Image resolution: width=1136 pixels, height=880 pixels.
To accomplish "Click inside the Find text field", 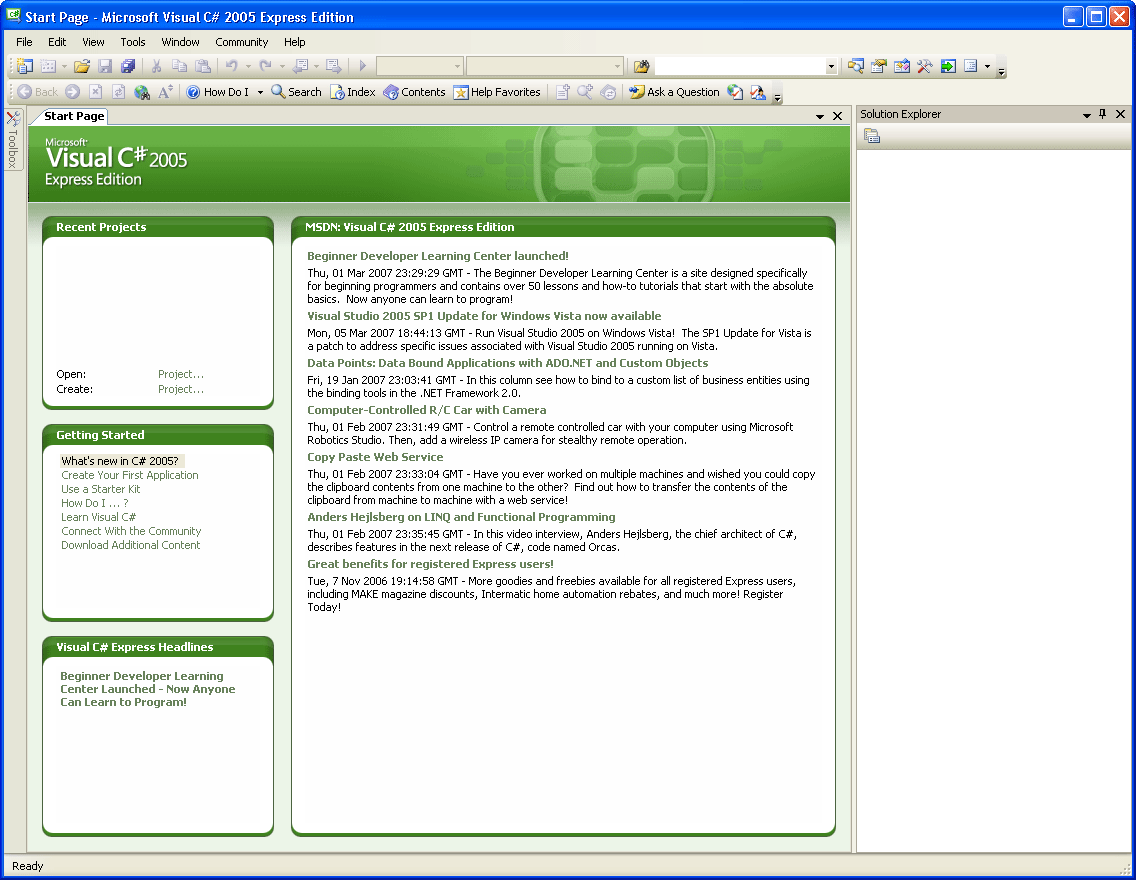I will (x=738, y=66).
